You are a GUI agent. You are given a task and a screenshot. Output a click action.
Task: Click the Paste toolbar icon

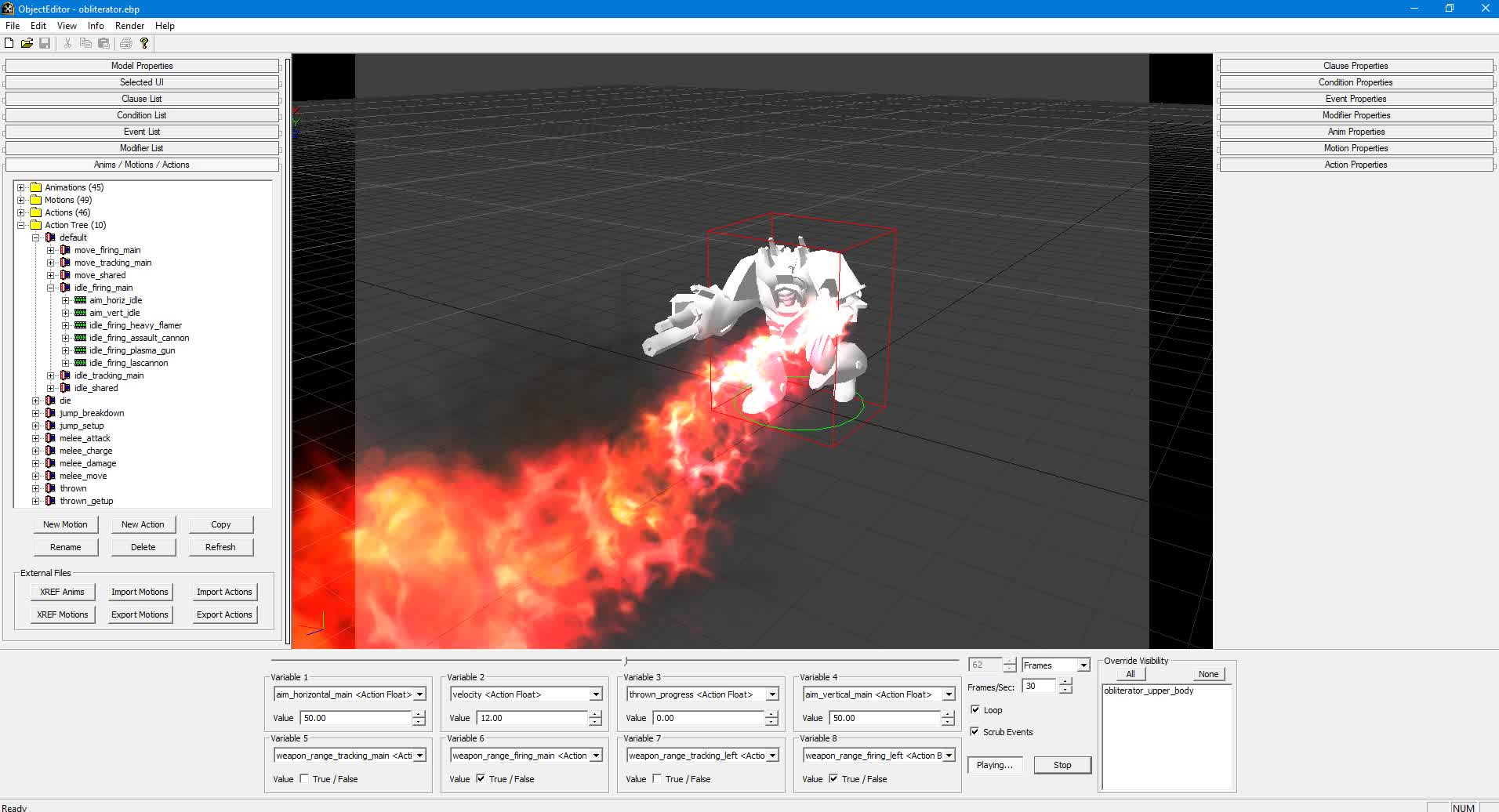click(x=103, y=43)
